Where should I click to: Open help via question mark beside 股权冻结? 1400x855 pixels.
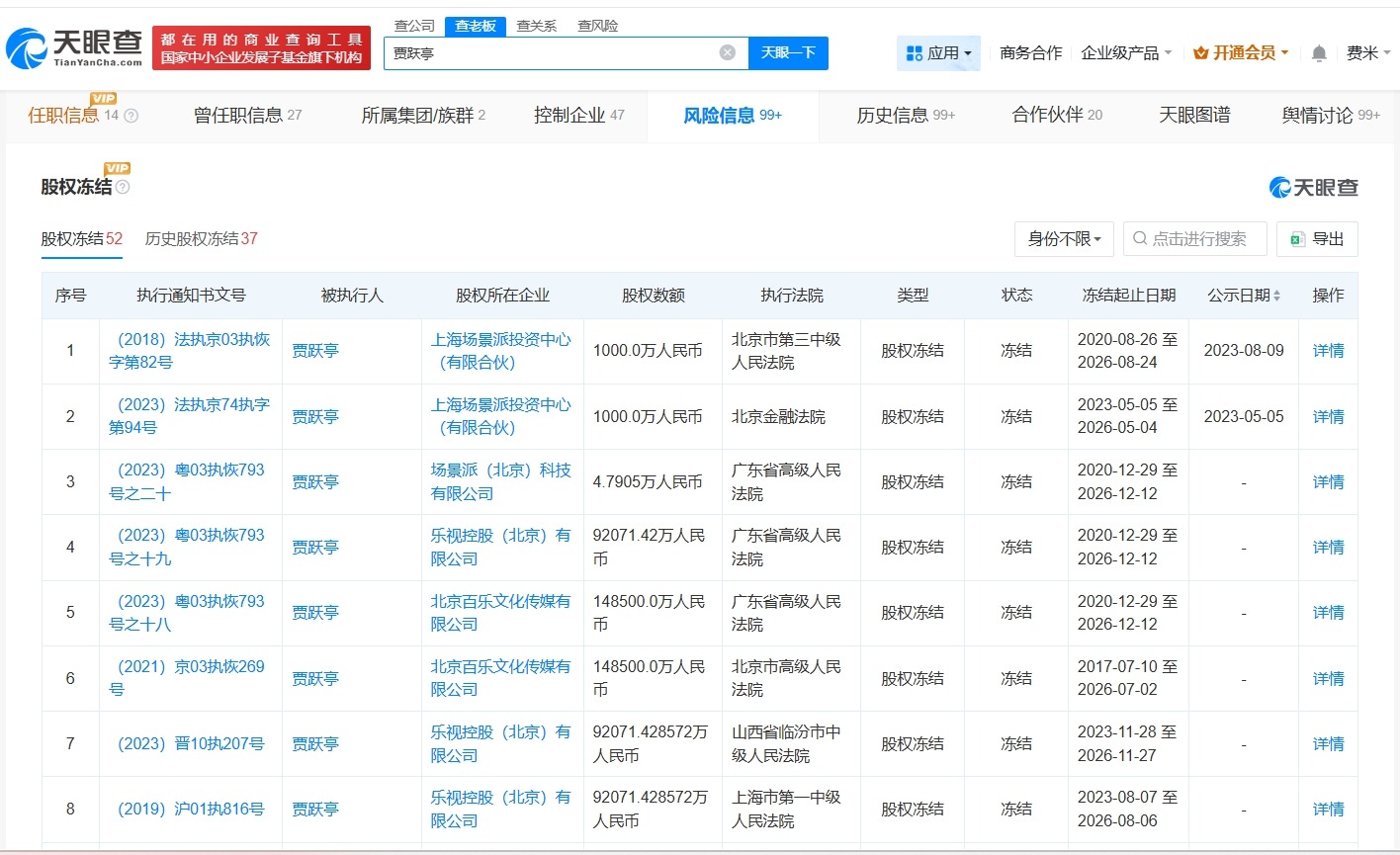click(123, 186)
